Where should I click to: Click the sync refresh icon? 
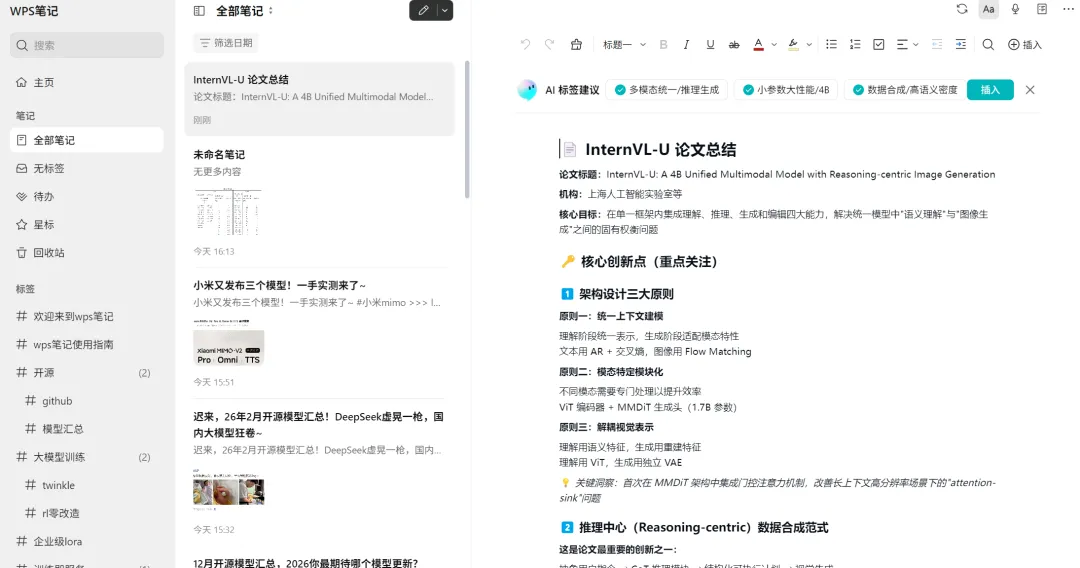962,9
